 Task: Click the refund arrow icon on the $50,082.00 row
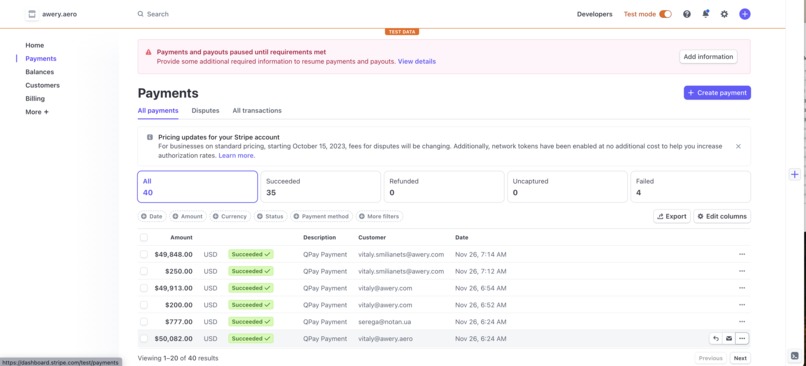click(x=716, y=338)
